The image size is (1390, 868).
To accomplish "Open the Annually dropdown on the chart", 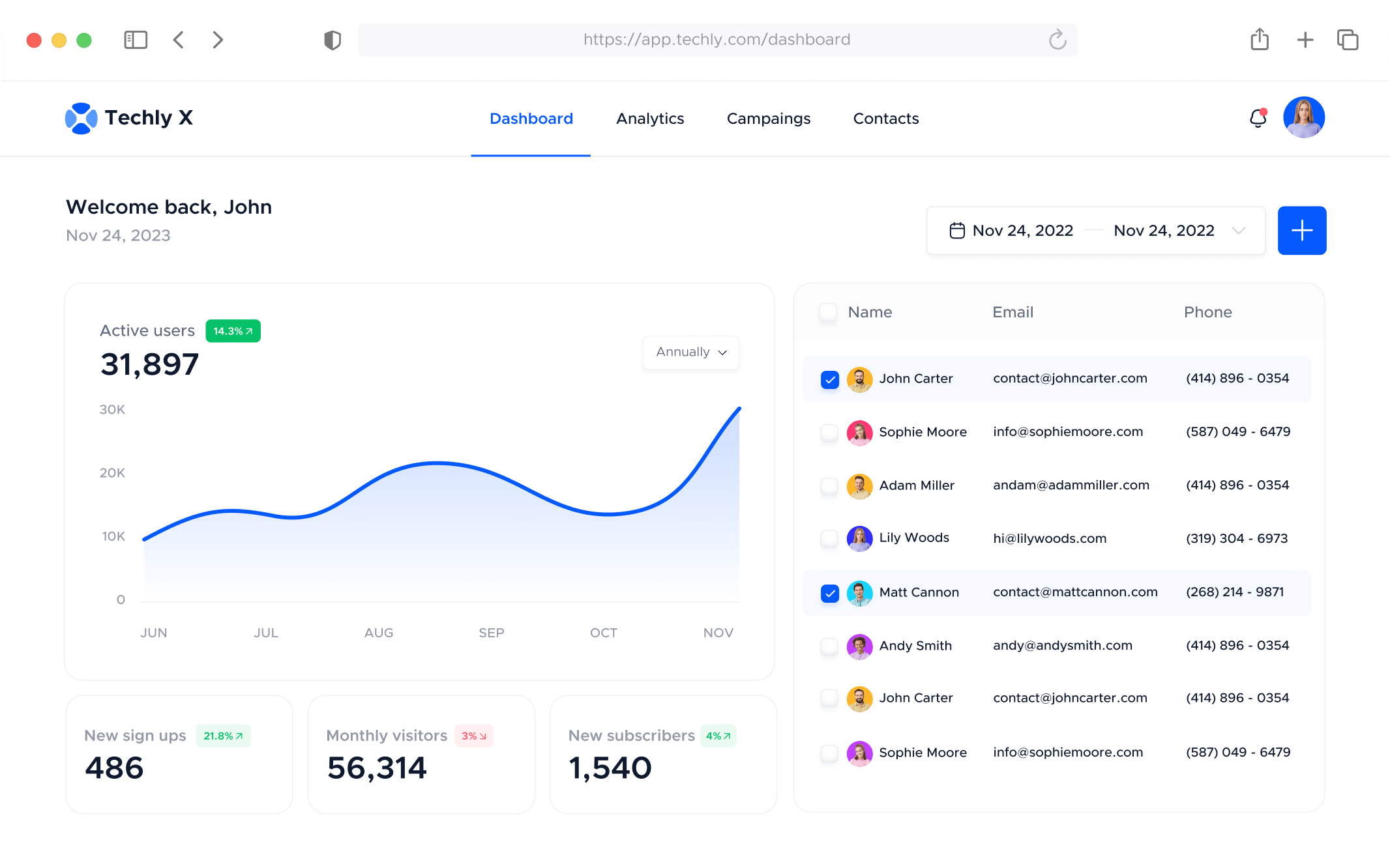I will pos(690,352).
